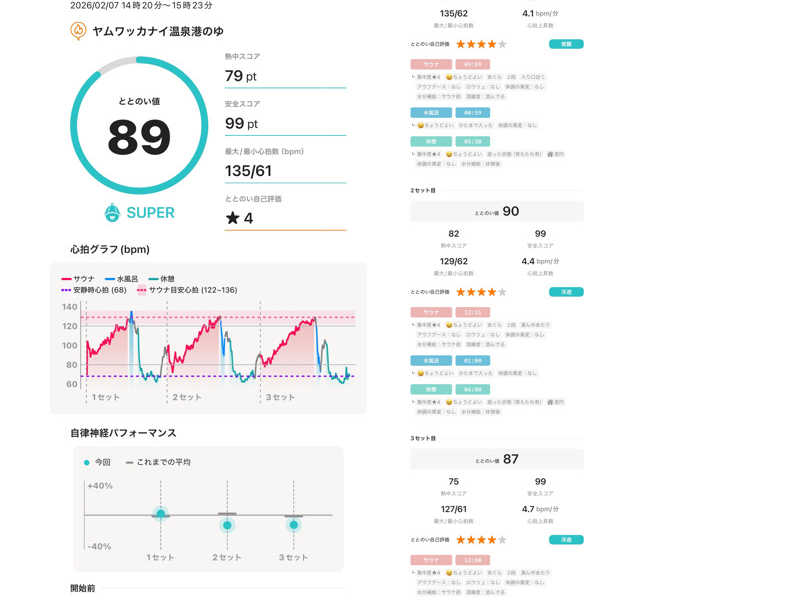Expand the 3セット目 section header
Viewport: 800px width, 600px height.
click(422, 438)
